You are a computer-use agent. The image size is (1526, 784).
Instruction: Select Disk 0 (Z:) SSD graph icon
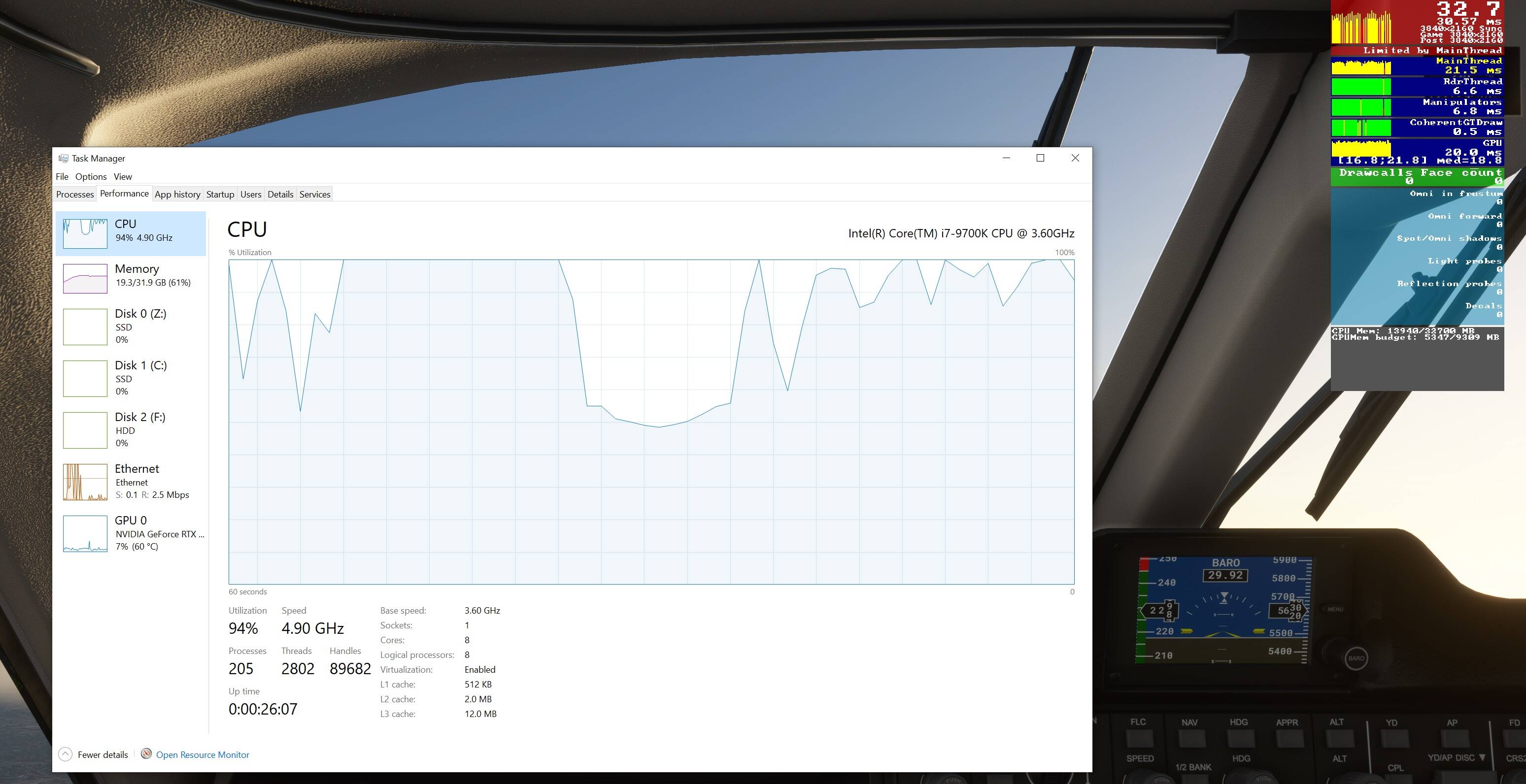[x=85, y=327]
